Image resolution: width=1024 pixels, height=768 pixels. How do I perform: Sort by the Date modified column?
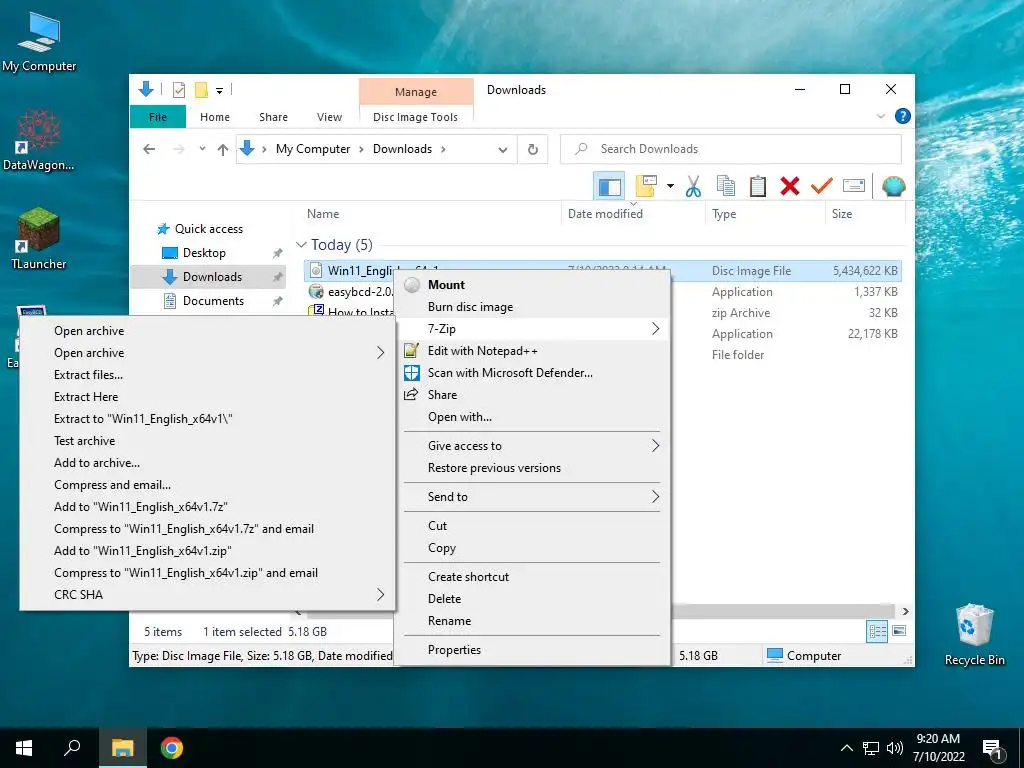click(605, 214)
